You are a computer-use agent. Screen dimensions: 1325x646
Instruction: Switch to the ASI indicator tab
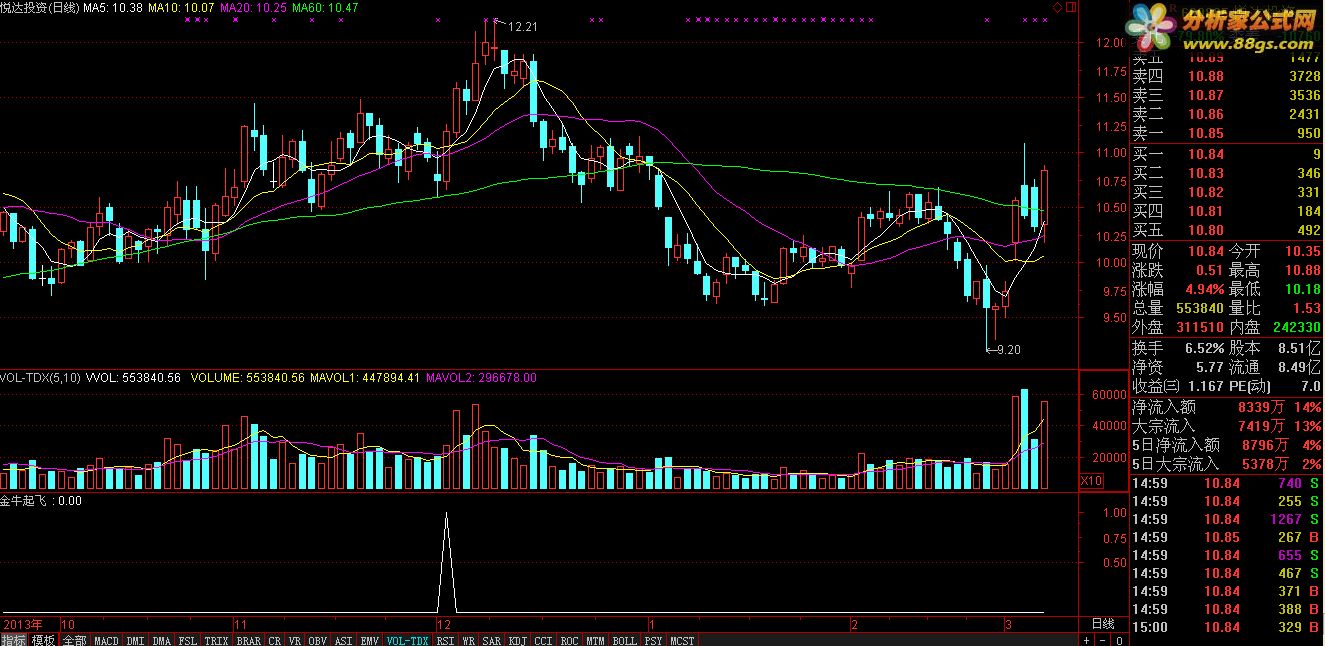coord(343,639)
